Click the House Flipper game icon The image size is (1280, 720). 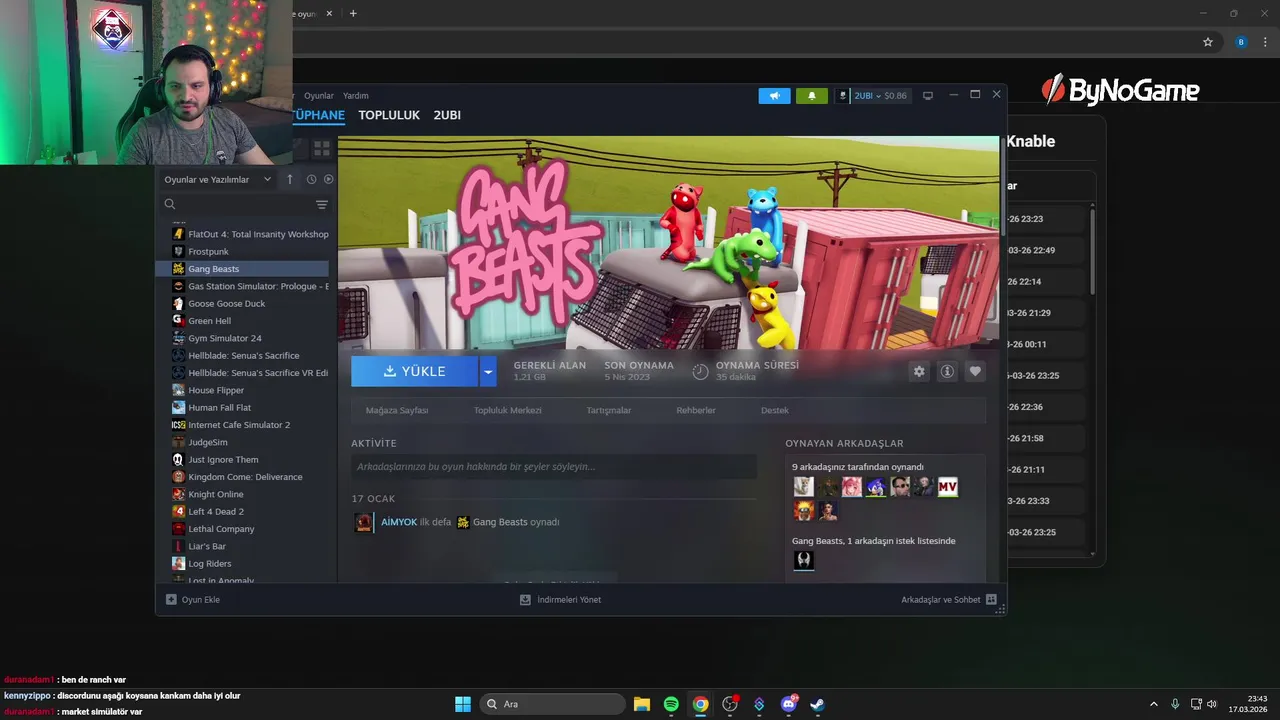pyautogui.click(x=179, y=390)
